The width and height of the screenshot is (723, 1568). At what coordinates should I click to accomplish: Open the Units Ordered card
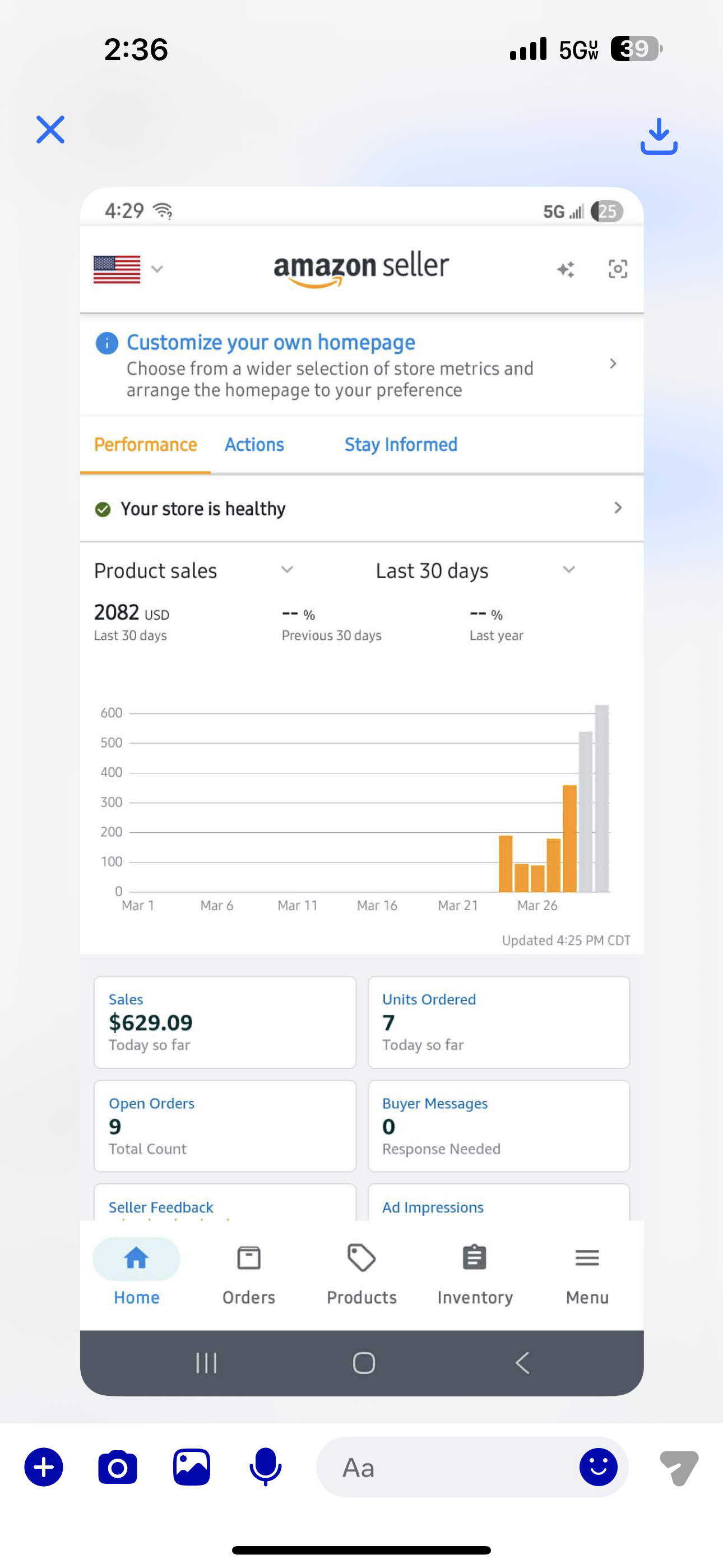pyautogui.click(x=498, y=1022)
